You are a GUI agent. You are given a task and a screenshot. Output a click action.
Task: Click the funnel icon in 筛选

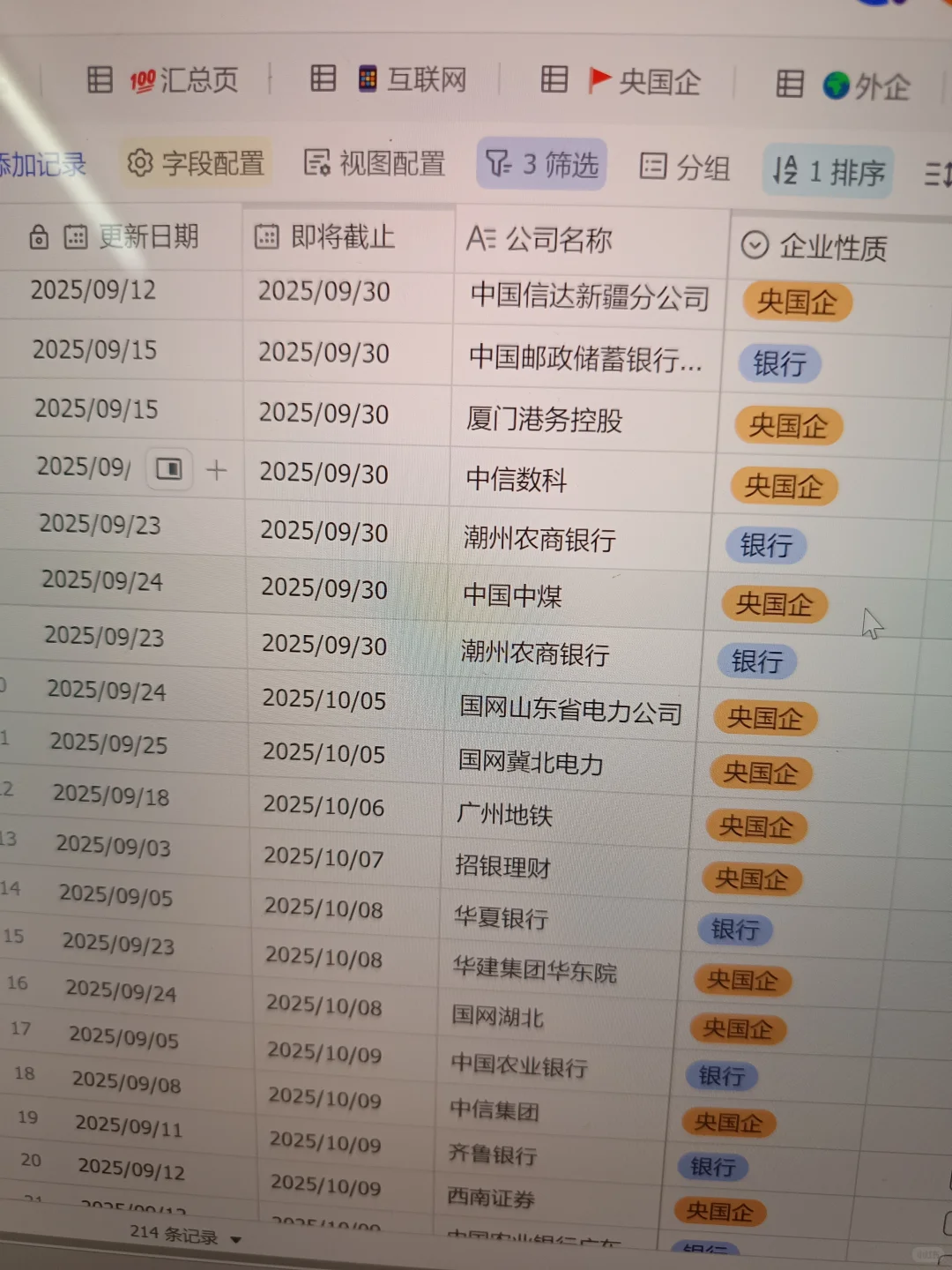tap(498, 162)
